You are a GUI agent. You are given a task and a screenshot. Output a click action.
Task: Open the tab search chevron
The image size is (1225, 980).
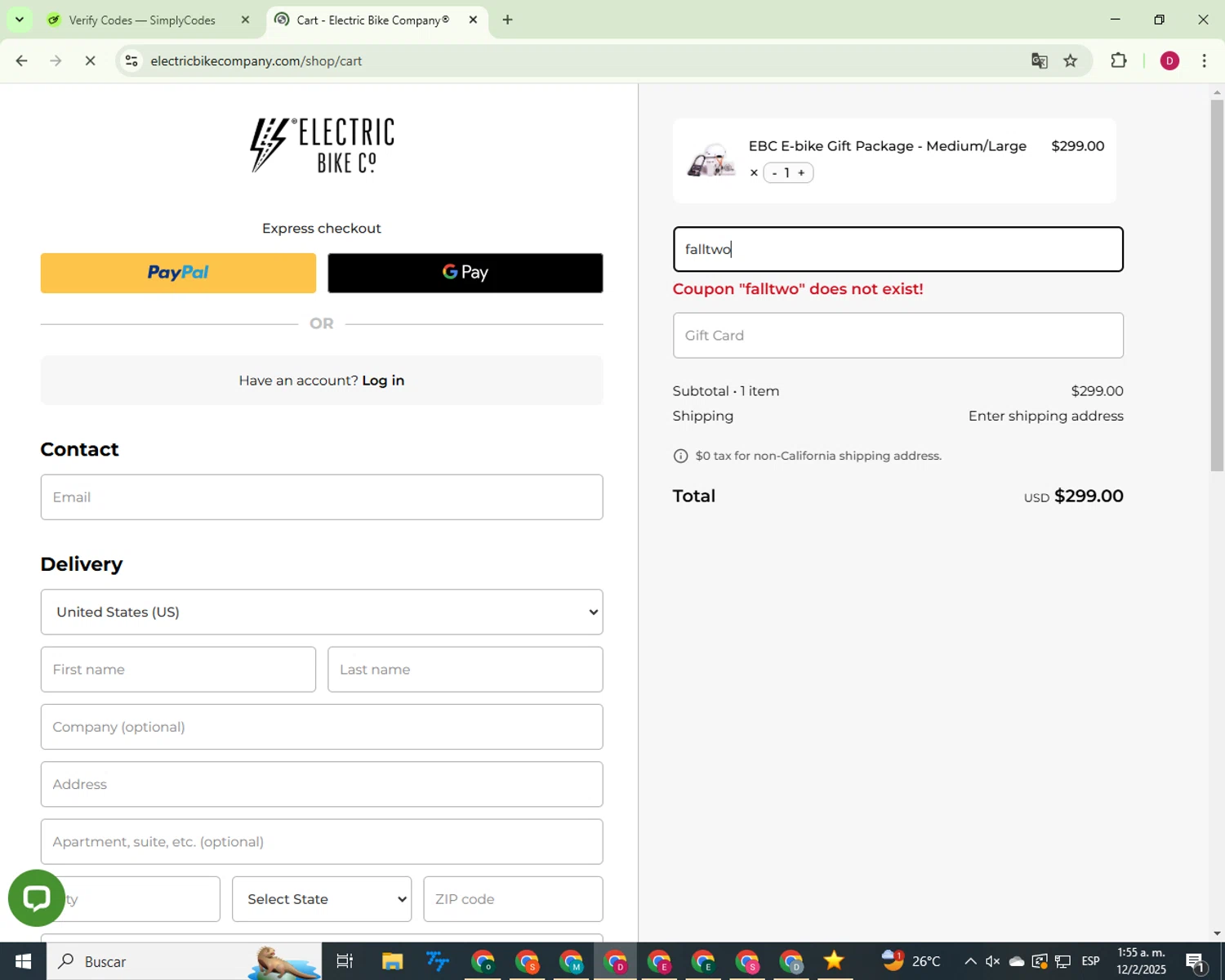coord(20,20)
